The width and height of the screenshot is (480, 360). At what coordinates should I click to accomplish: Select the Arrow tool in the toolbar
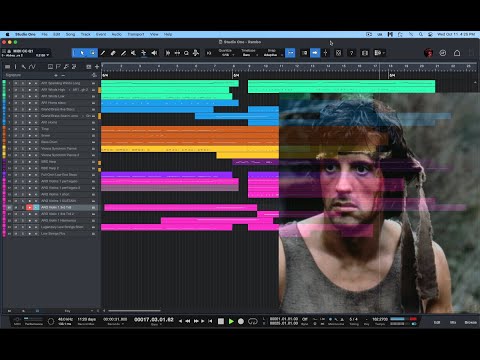click(82, 53)
